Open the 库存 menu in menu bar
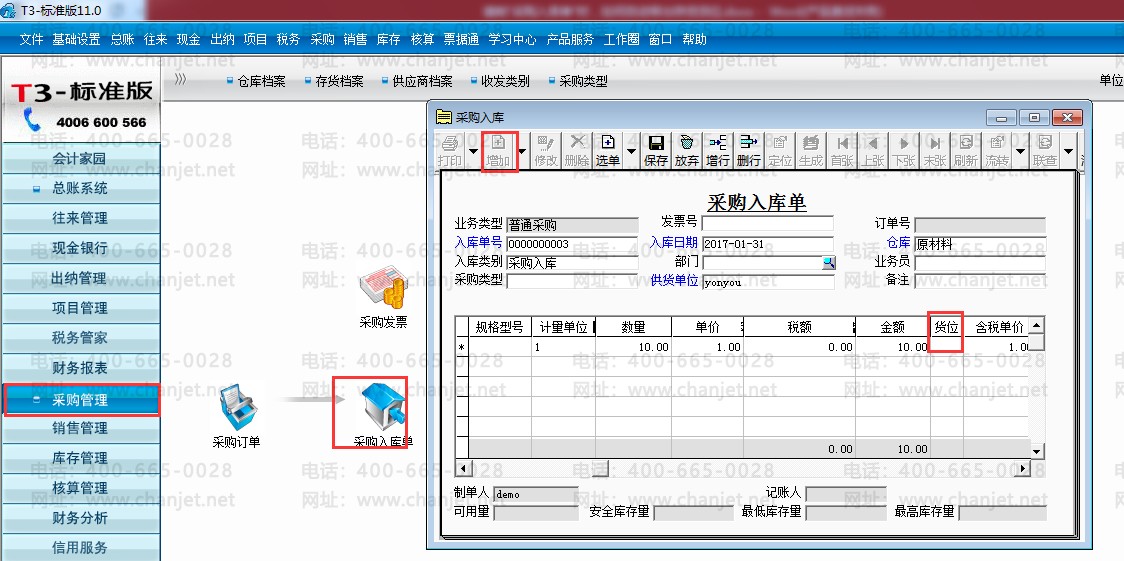Image resolution: width=1124 pixels, height=561 pixels. click(389, 40)
